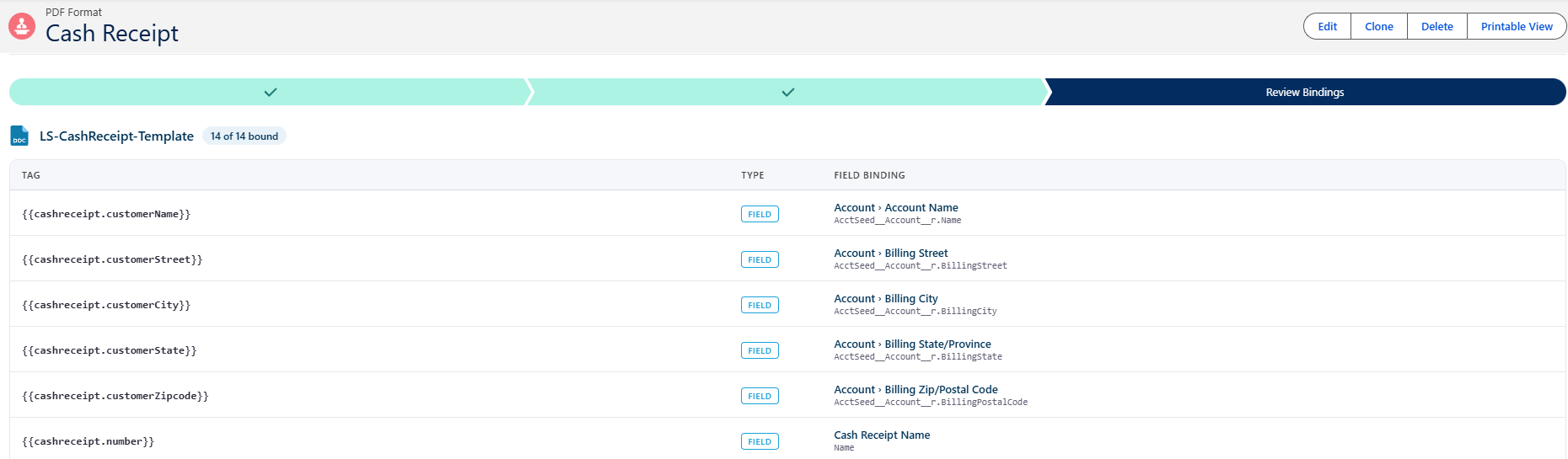1568x459 pixels.
Task: Click the Edit button
Action: click(x=1328, y=26)
